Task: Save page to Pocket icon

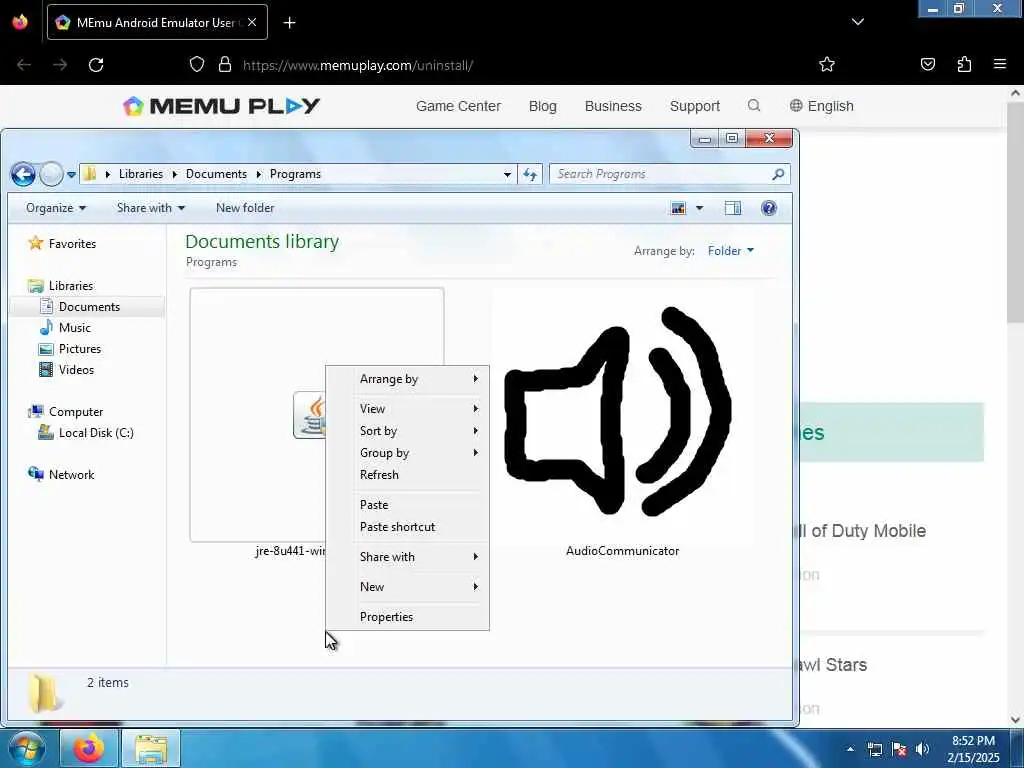Action: tap(927, 64)
